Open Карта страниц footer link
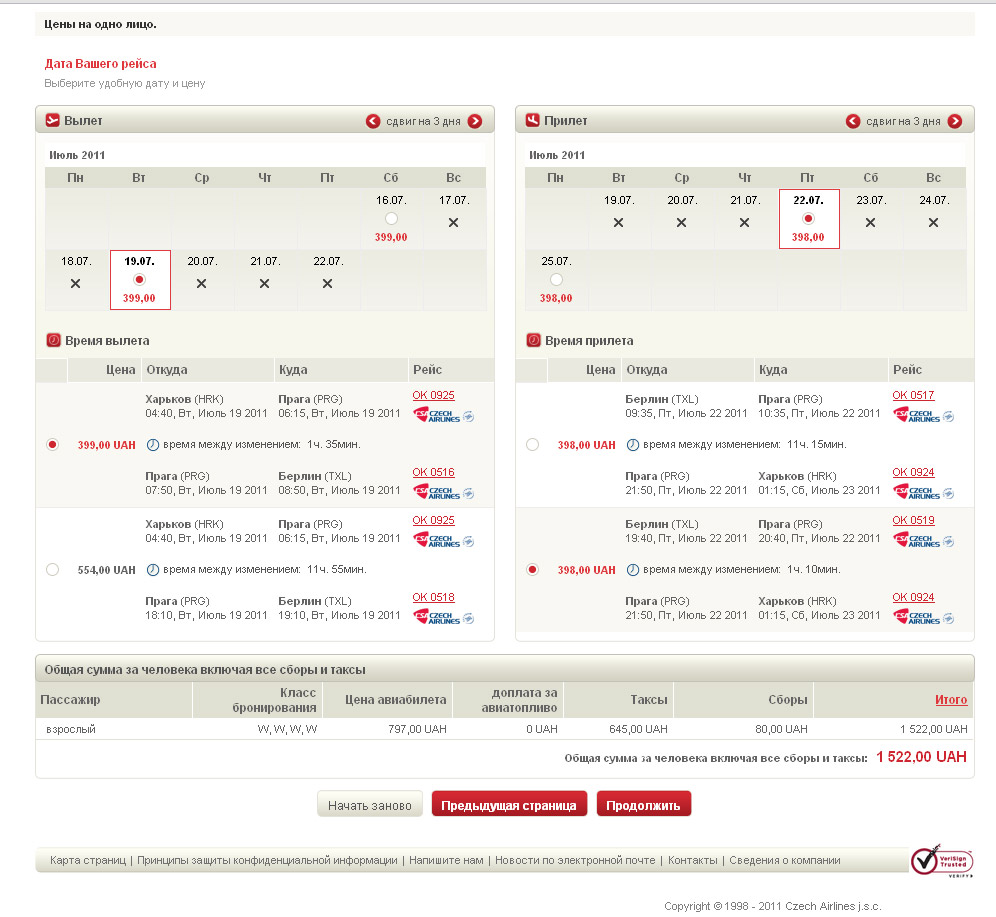 [88, 860]
